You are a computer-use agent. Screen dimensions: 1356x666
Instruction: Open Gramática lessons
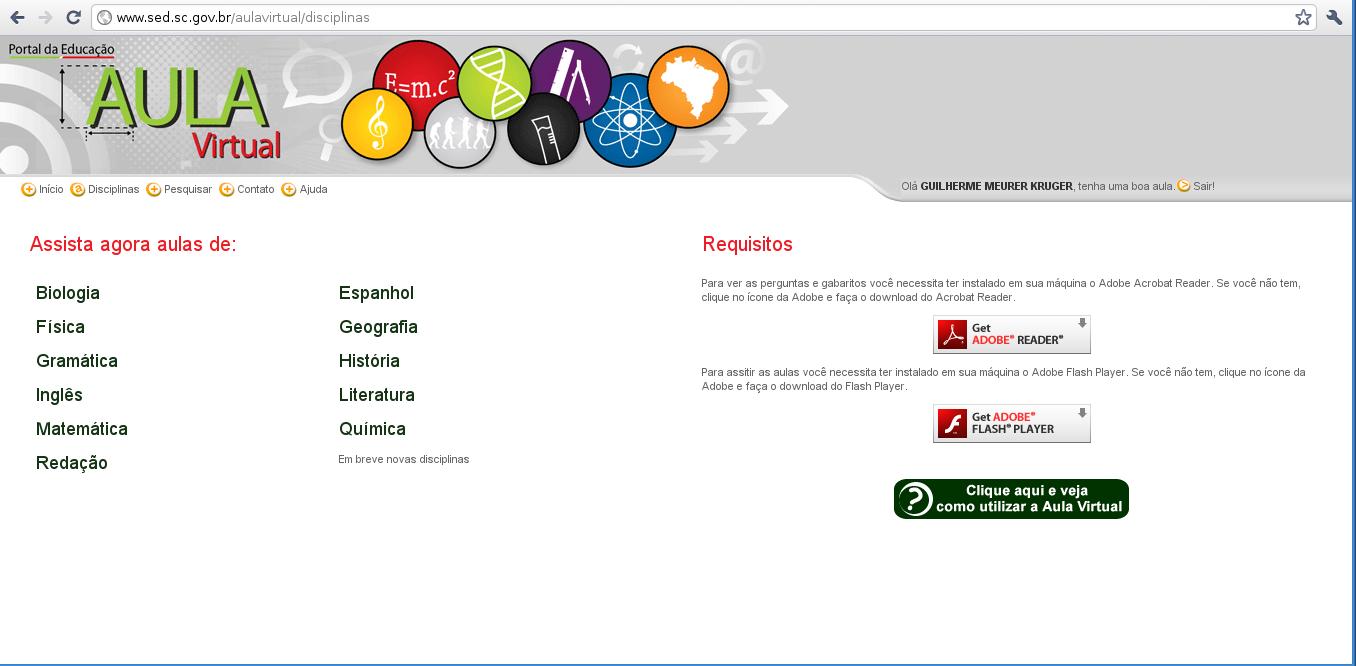77,361
